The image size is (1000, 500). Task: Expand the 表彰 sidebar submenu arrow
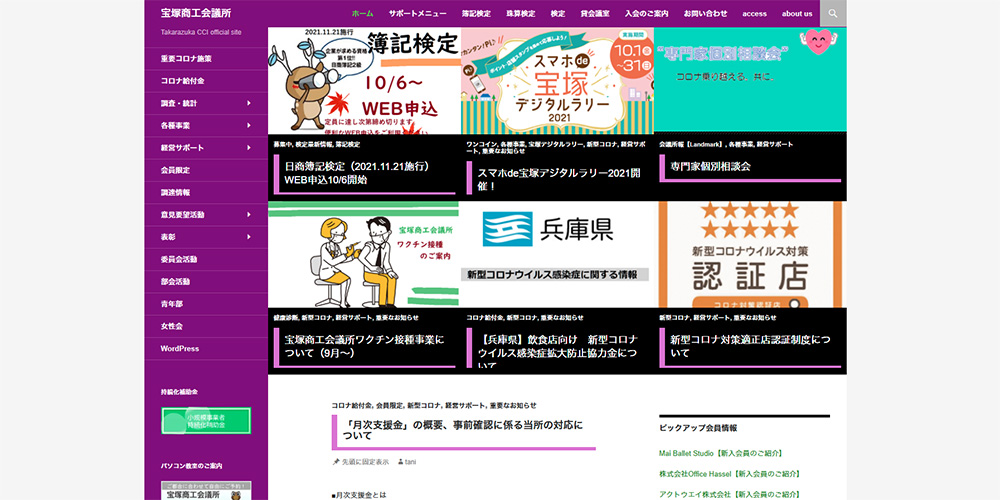point(249,237)
